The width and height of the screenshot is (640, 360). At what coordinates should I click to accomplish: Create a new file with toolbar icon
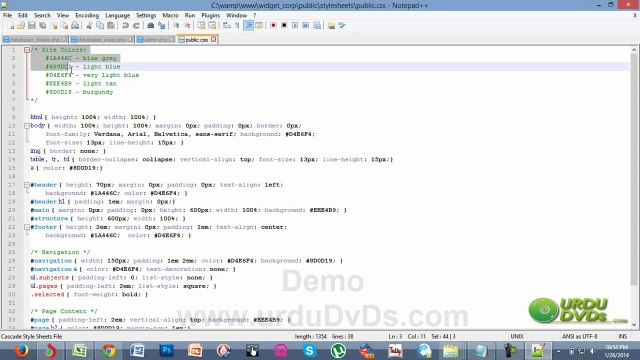coord(11,26)
